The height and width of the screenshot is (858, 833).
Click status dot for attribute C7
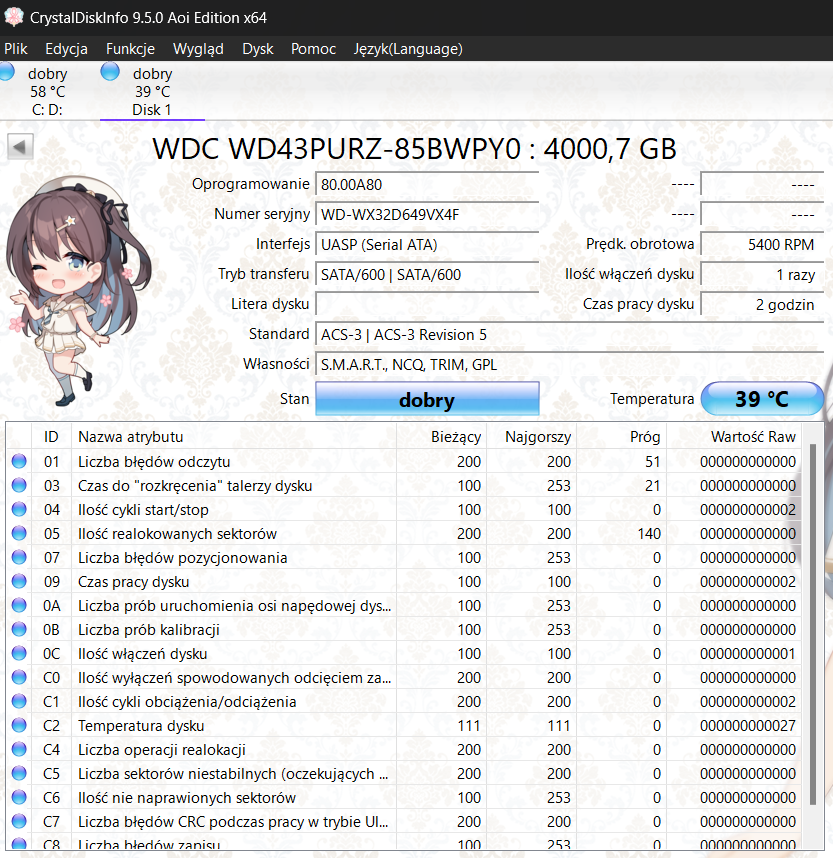point(19,821)
